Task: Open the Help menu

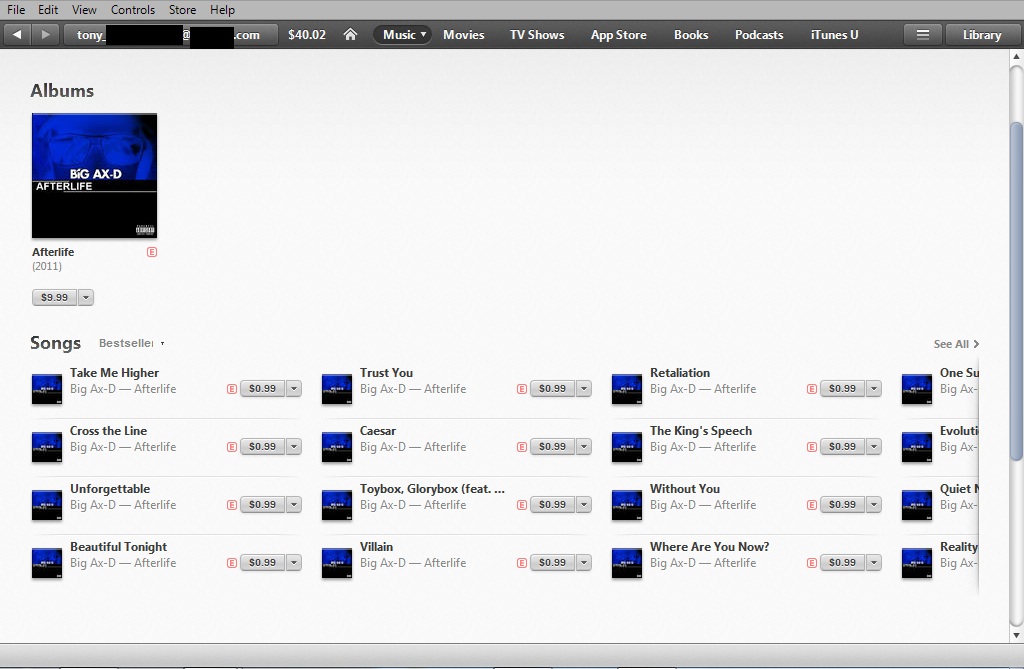Action: coord(222,10)
